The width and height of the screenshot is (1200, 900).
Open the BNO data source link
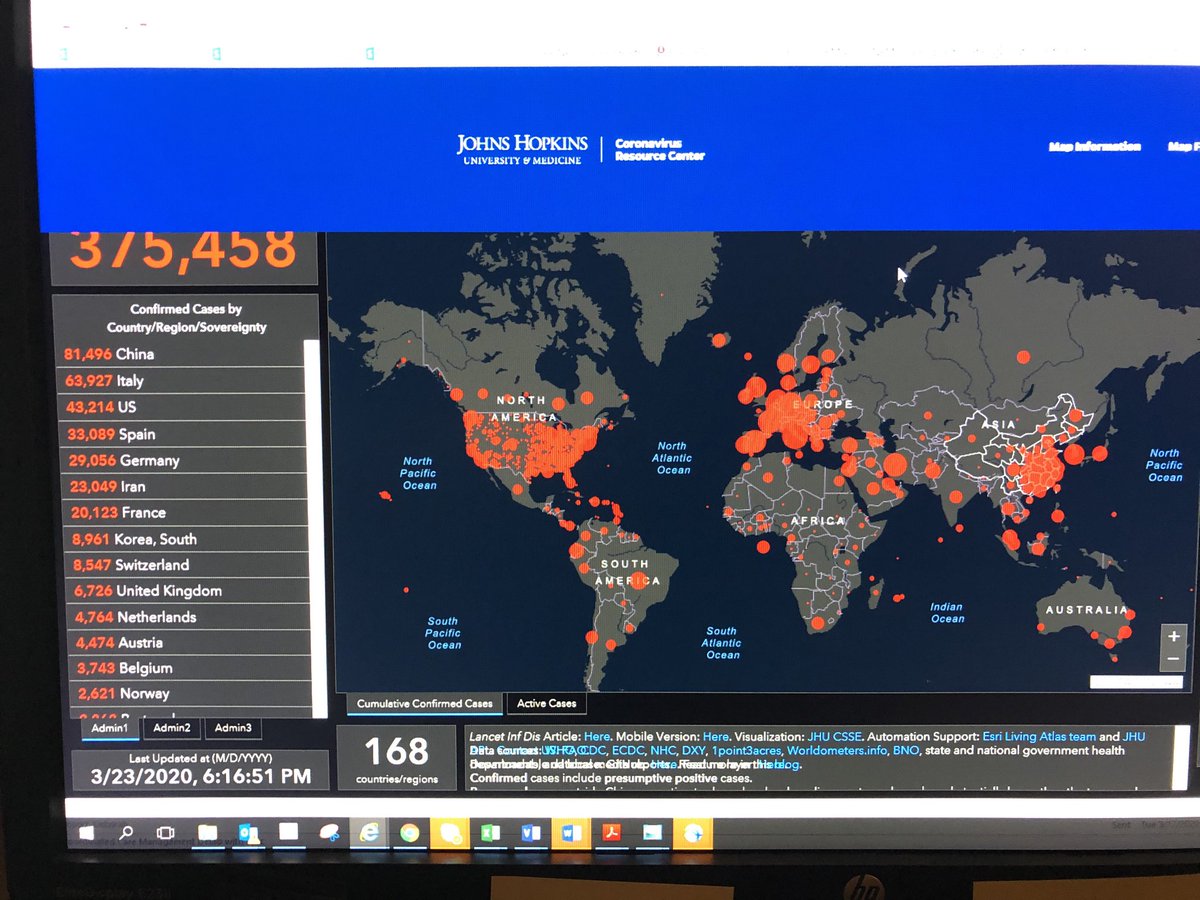(905, 750)
